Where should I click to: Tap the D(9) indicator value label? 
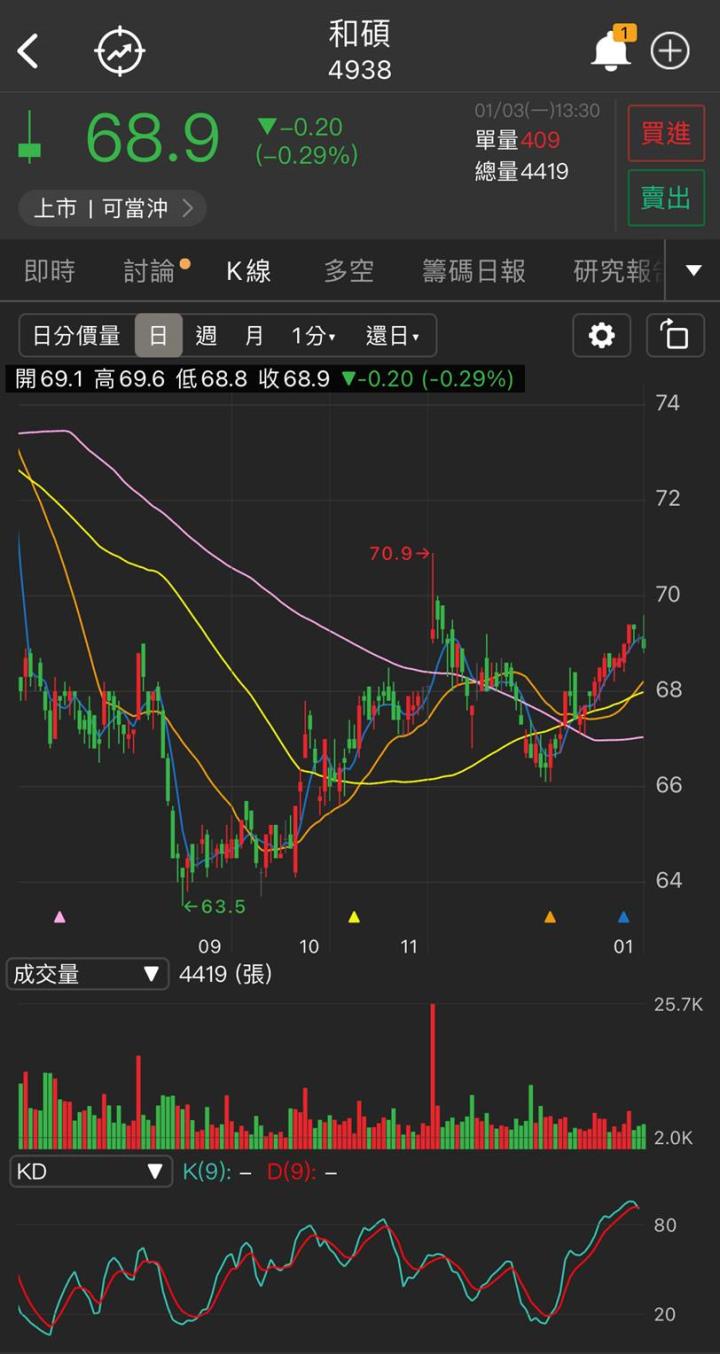coord(302,1172)
